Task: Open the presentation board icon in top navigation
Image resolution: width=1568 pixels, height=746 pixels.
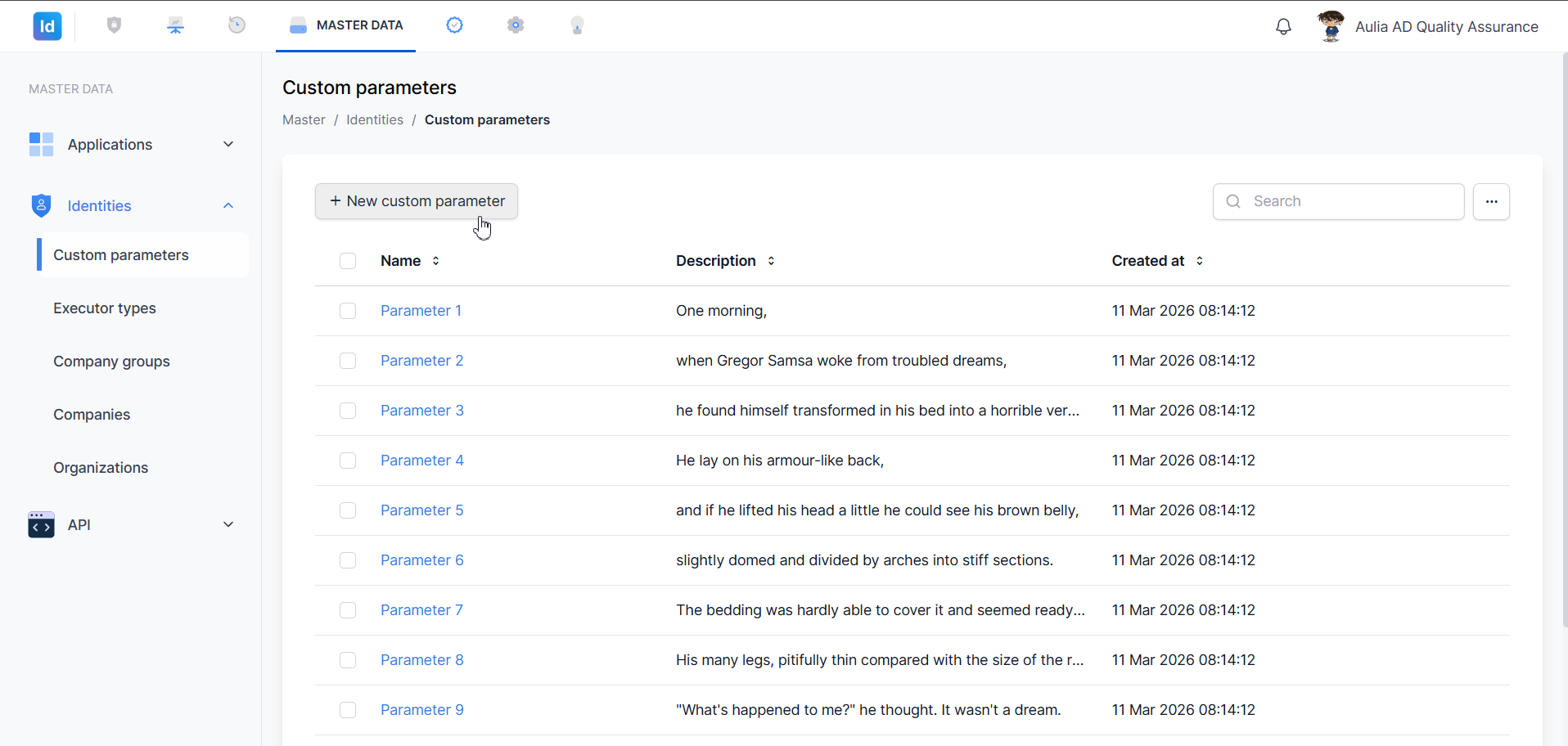Action: click(x=176, y=25)
